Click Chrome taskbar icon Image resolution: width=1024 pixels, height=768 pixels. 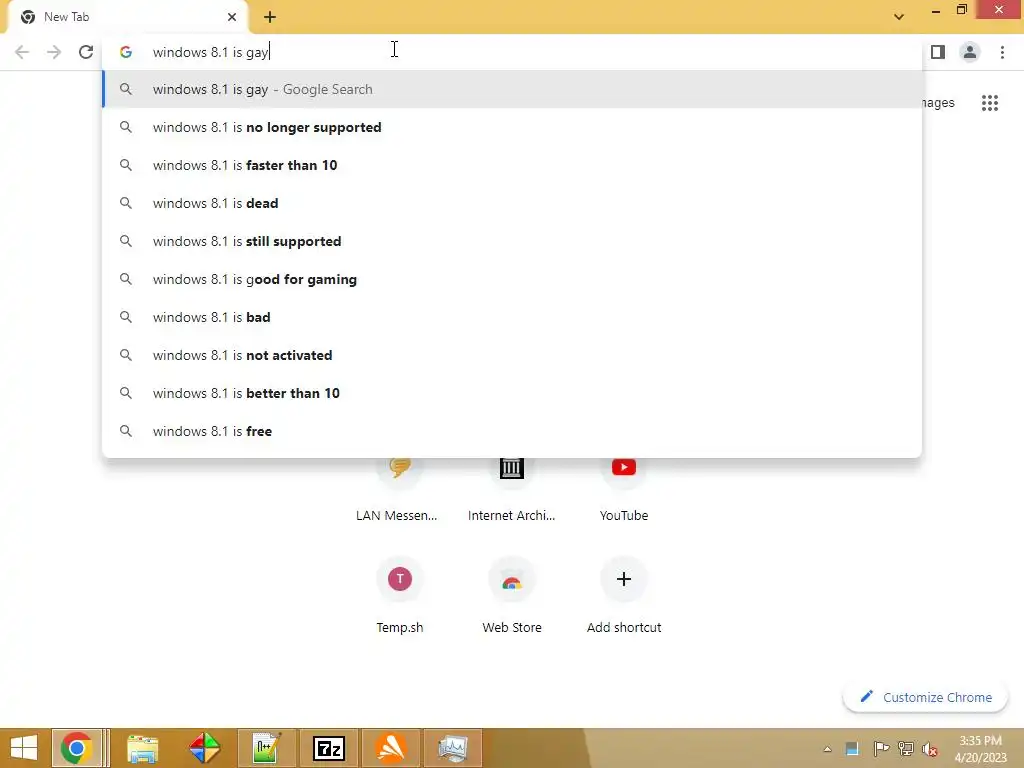[76, 748]
